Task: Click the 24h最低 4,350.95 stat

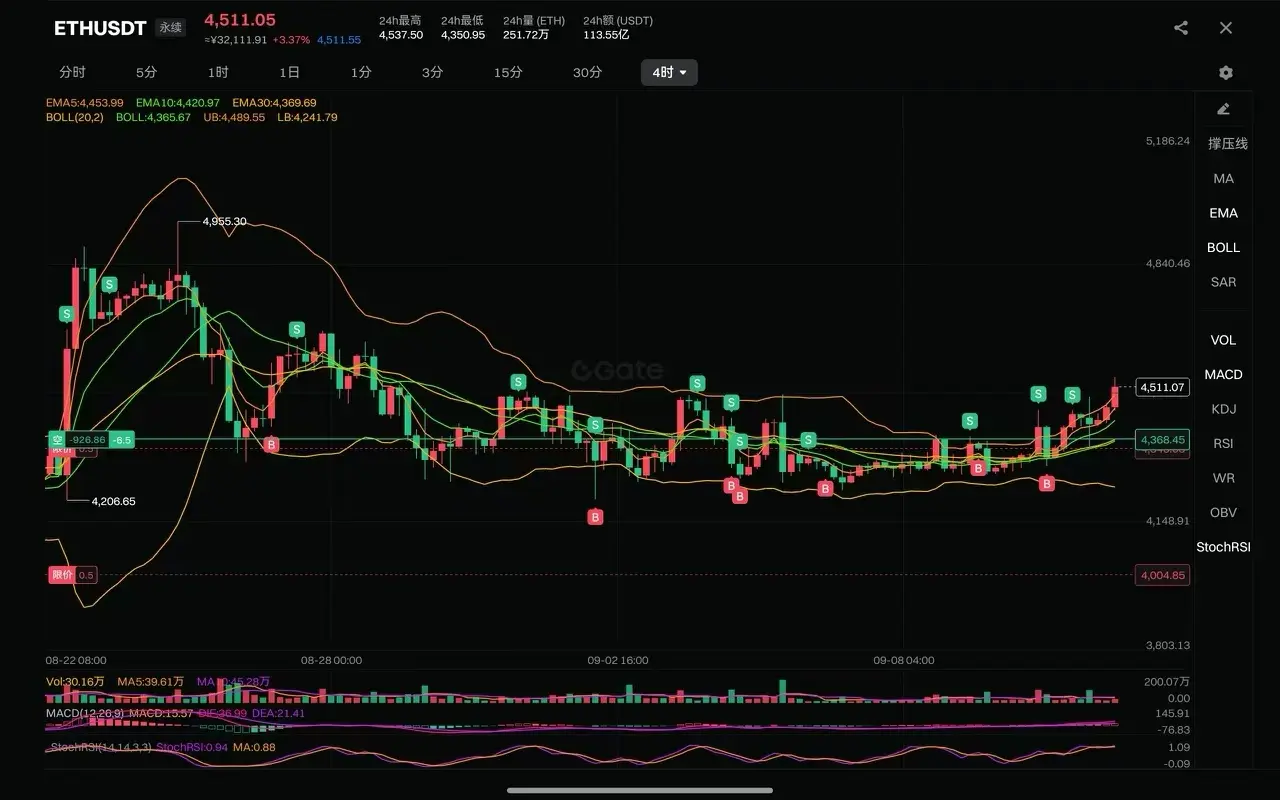Action: pyautogui.click(x=463, y=28)
